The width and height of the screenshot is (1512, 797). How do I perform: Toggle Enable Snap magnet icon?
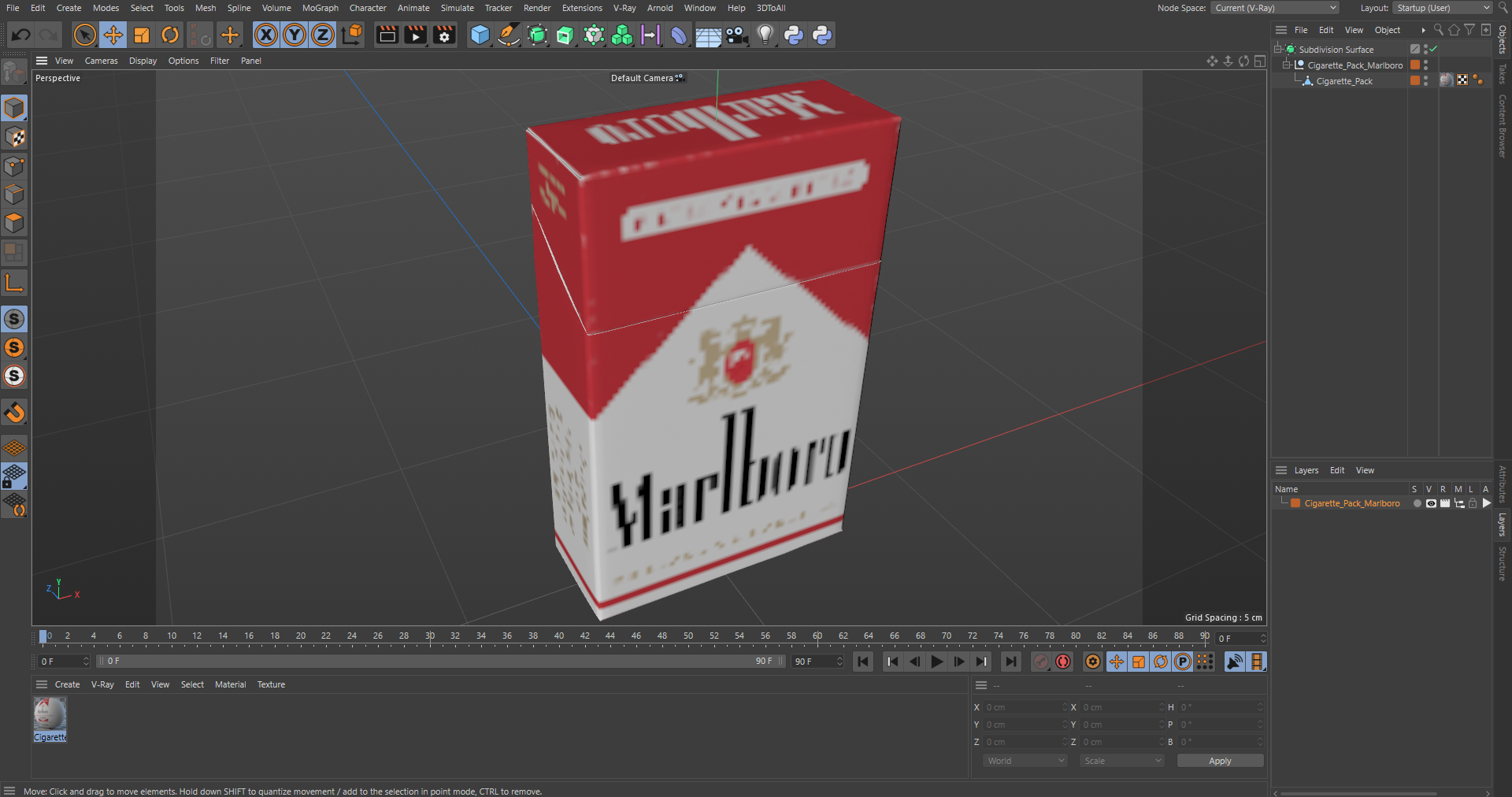[x=14, y=412]
